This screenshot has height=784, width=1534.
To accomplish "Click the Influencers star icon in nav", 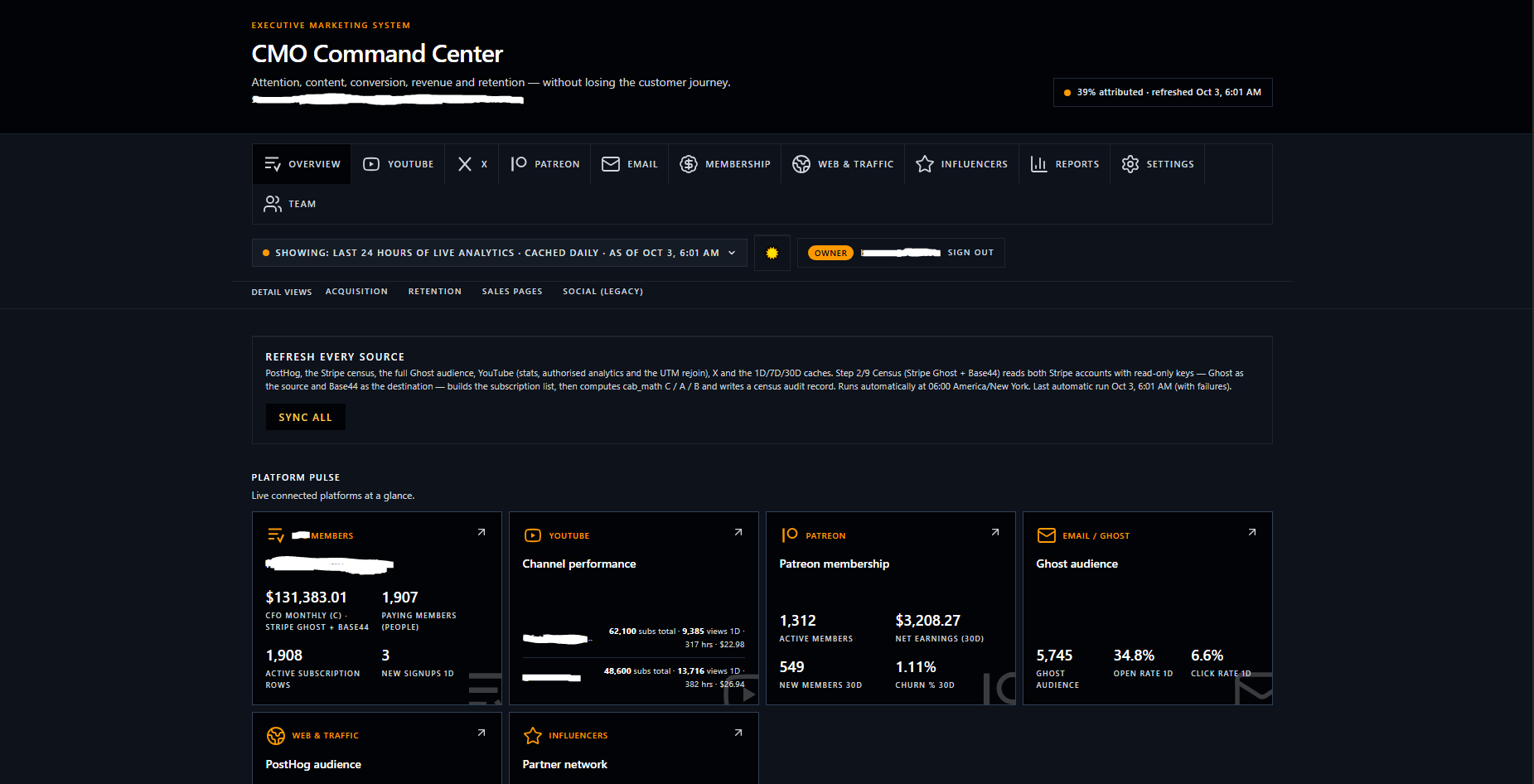I will [925, 164].
